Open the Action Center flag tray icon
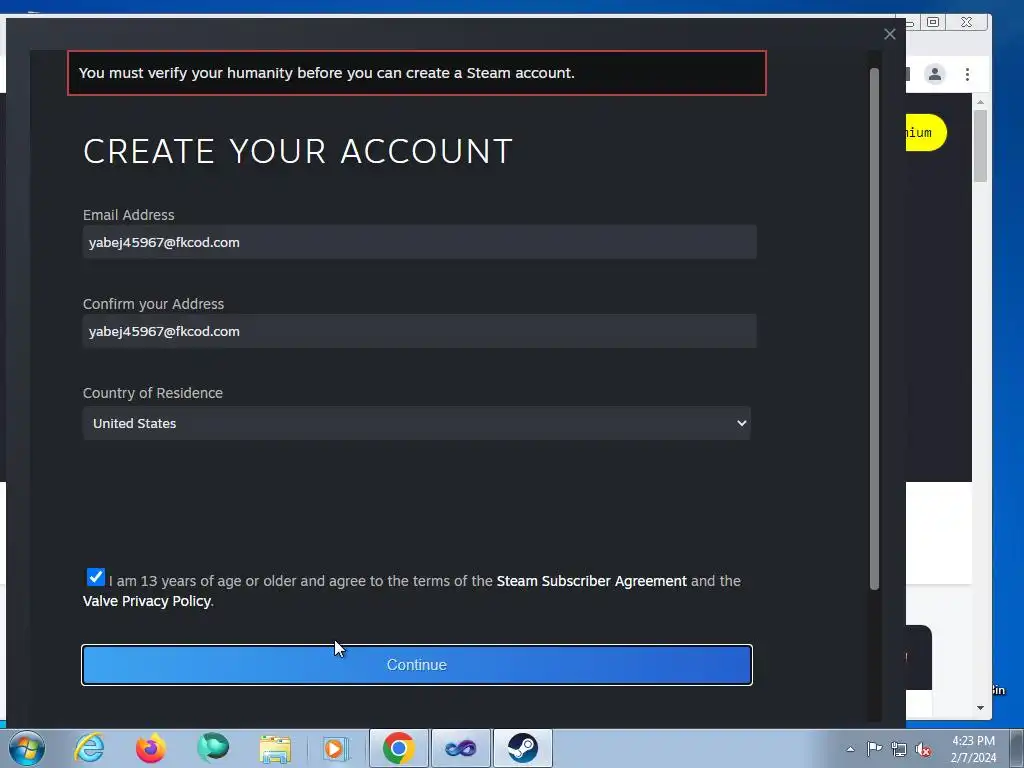The height and width of the screenshot is (768, 1024). coord(874,749)
